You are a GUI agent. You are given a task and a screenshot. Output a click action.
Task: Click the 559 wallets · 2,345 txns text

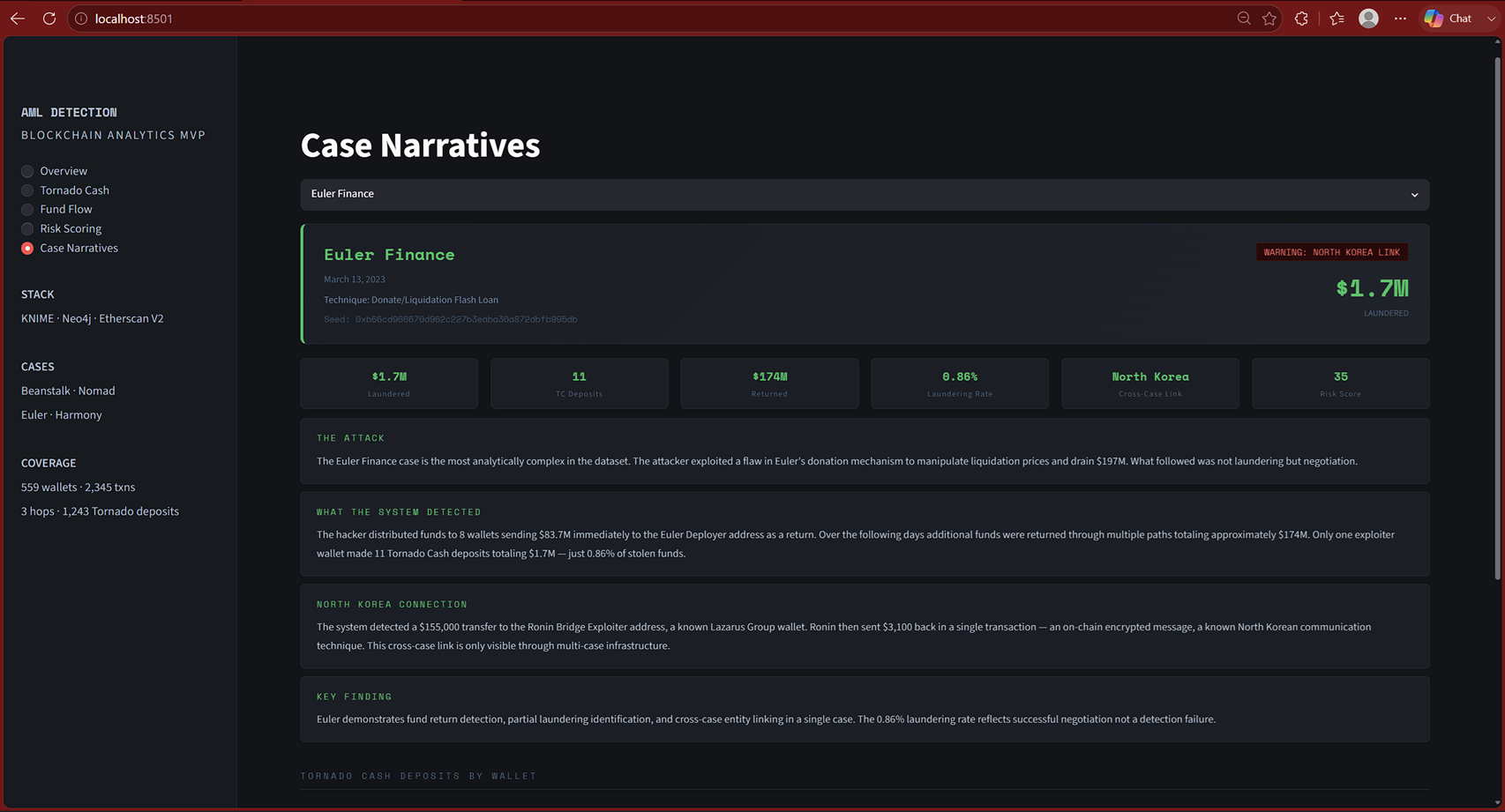(79, 488)
